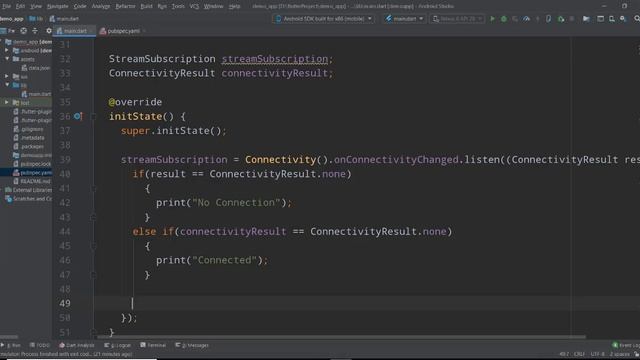Click the collapse-all icon in the project panel

pyautogui.click(x=35, y=31)
